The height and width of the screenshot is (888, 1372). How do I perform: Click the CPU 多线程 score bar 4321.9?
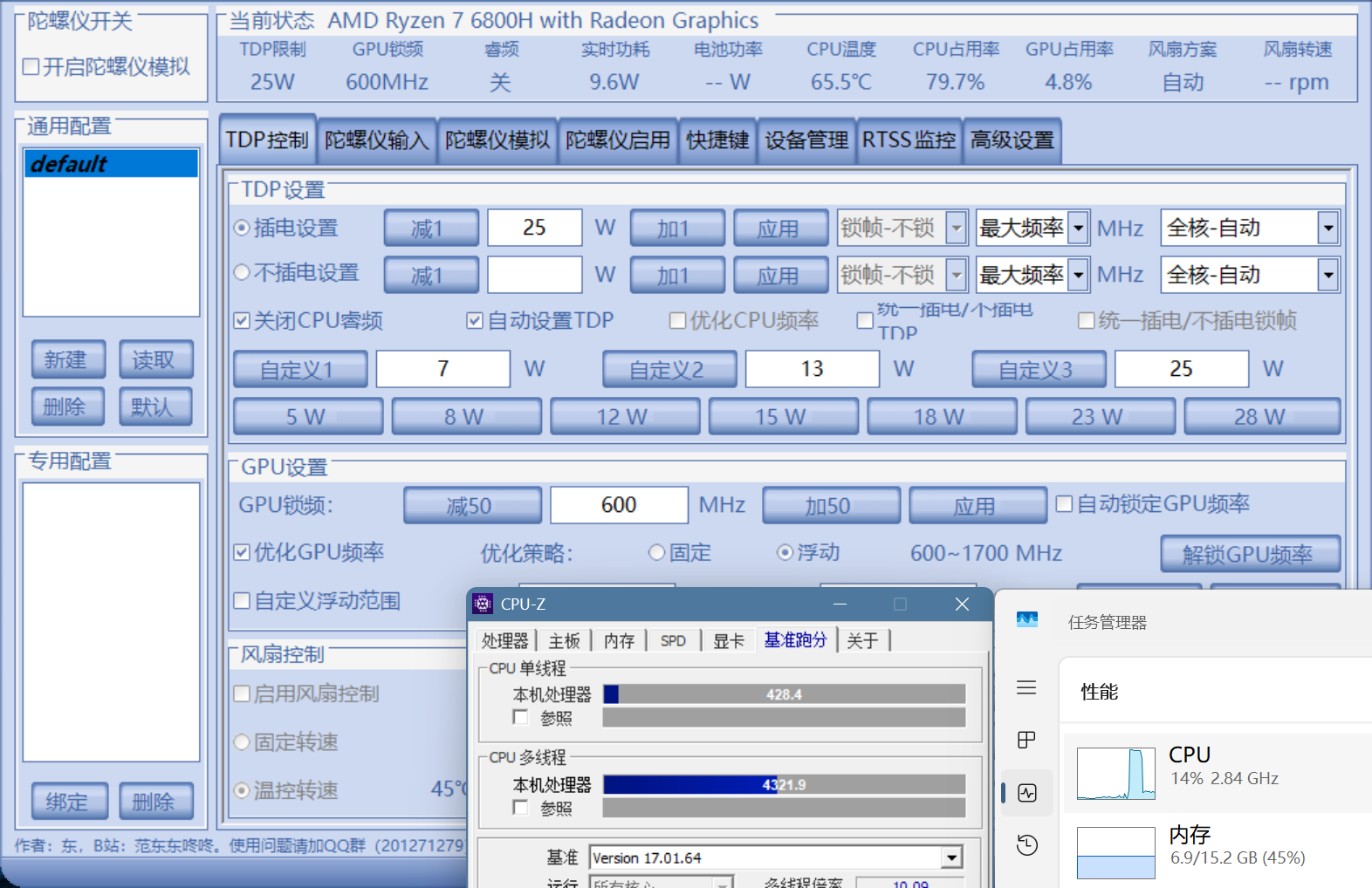point(784,784)
